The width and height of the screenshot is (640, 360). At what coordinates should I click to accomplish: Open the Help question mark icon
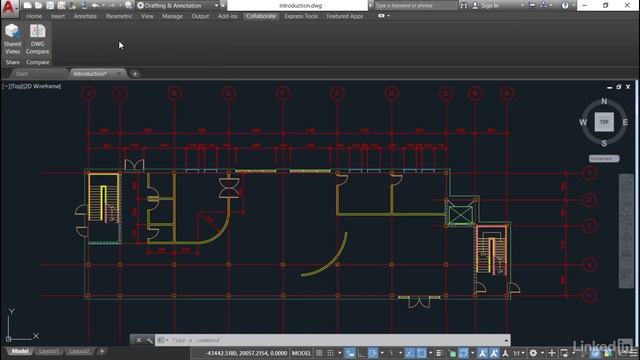(565, 5)
